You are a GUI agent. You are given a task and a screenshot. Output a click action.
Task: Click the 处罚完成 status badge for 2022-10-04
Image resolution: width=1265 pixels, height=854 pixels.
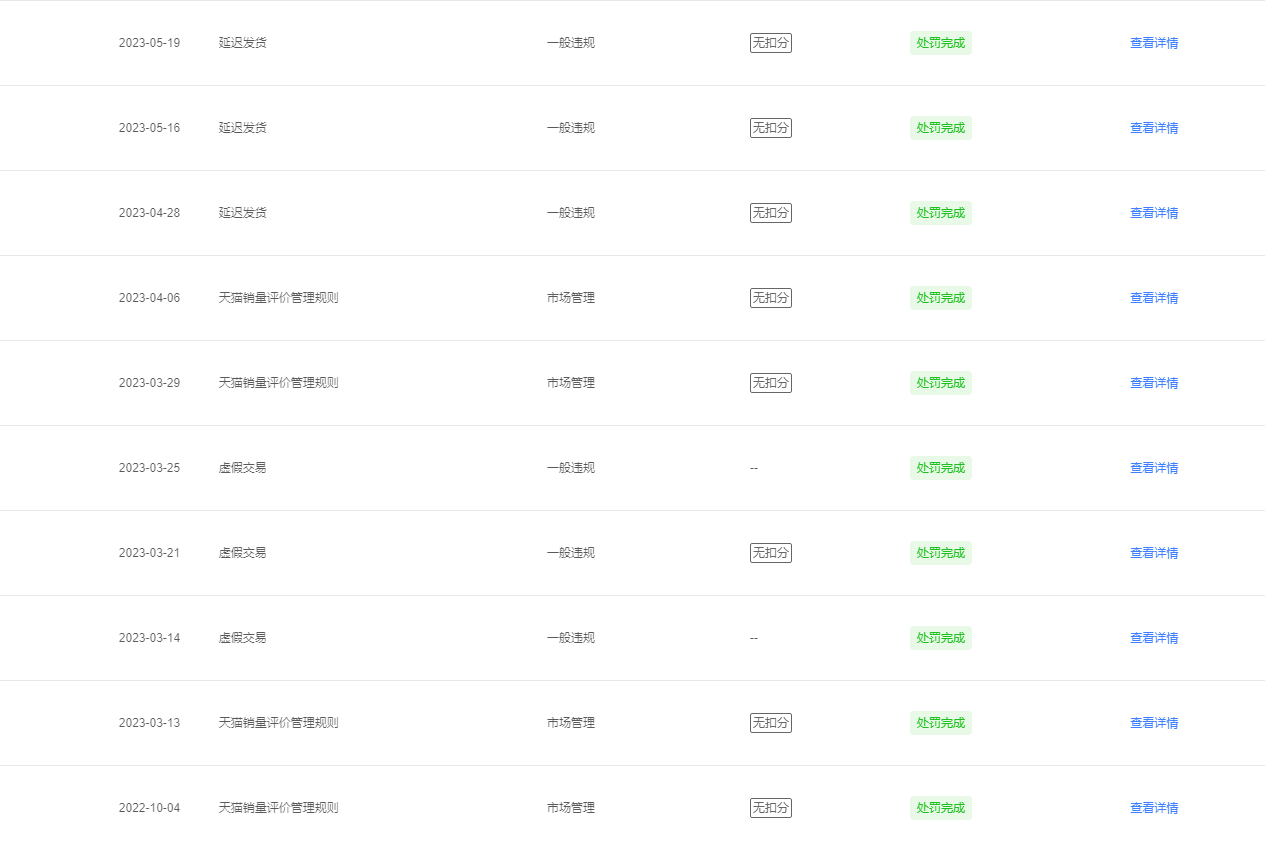(941, 808)
